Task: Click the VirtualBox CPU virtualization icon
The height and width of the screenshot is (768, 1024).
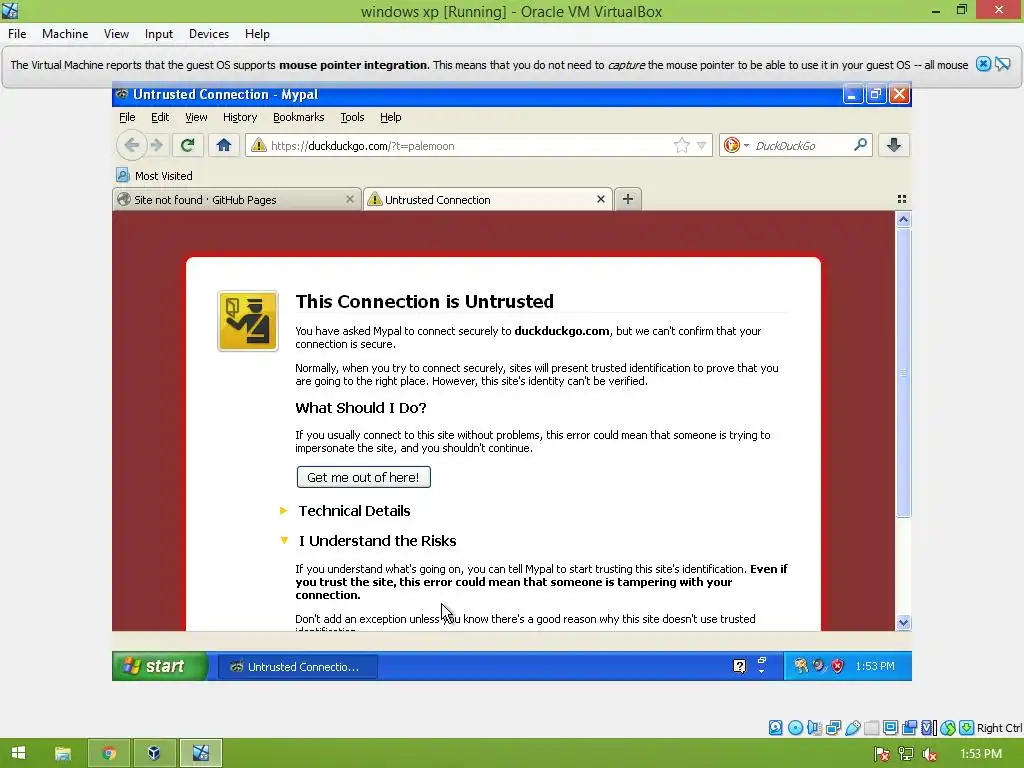Action: 929,728
